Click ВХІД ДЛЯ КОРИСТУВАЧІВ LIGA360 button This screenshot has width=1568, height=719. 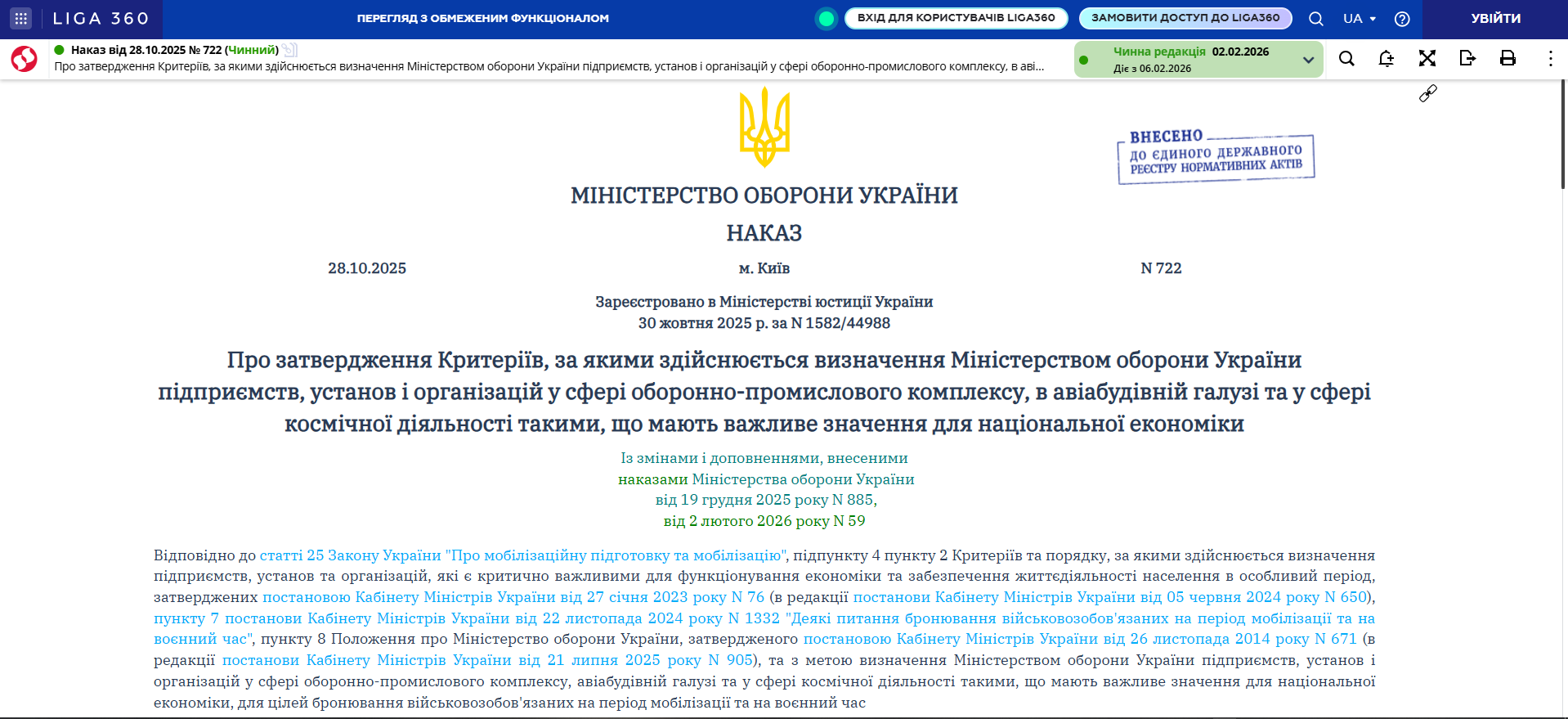click(956, 18)
